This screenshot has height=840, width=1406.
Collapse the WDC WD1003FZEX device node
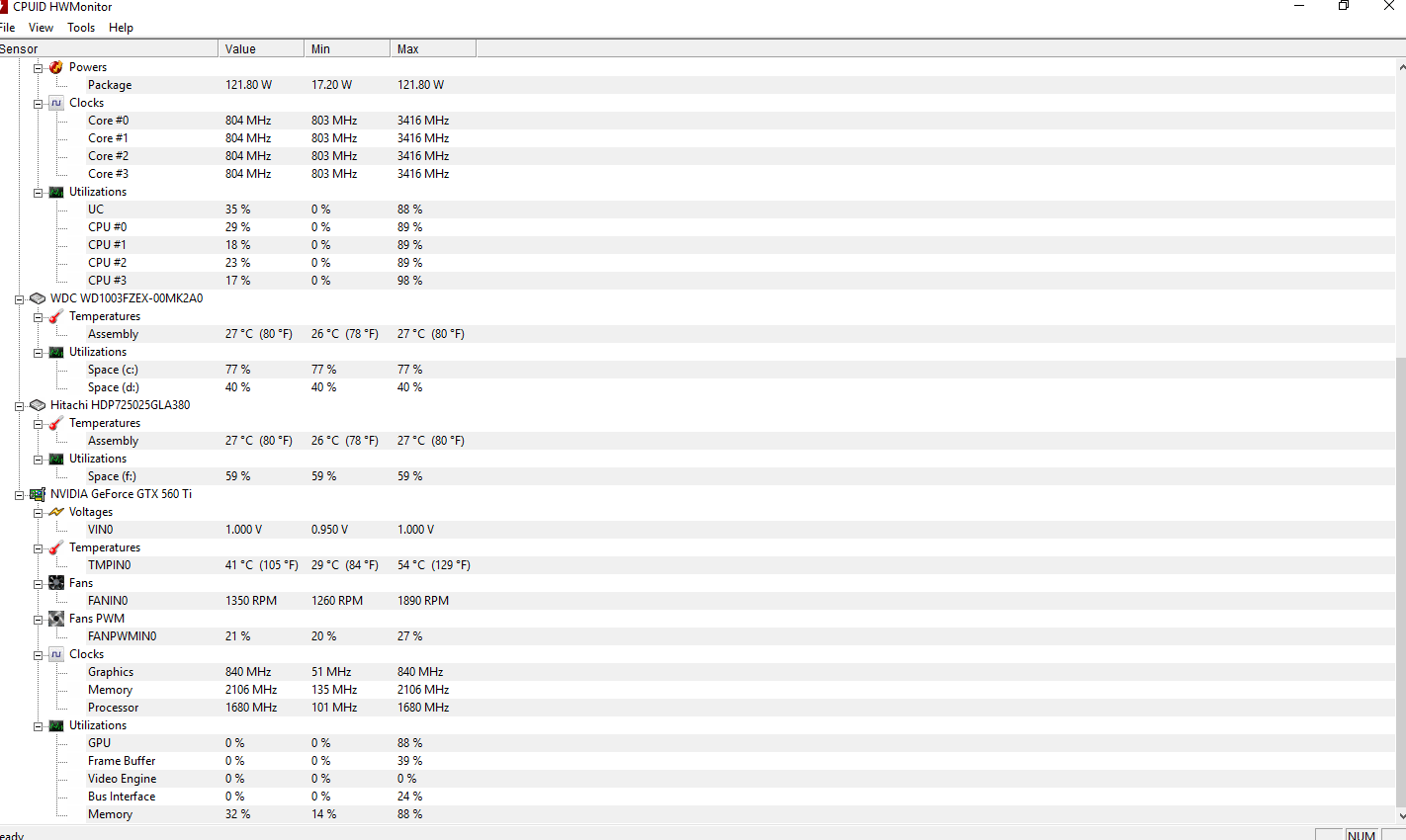point(19,299)
